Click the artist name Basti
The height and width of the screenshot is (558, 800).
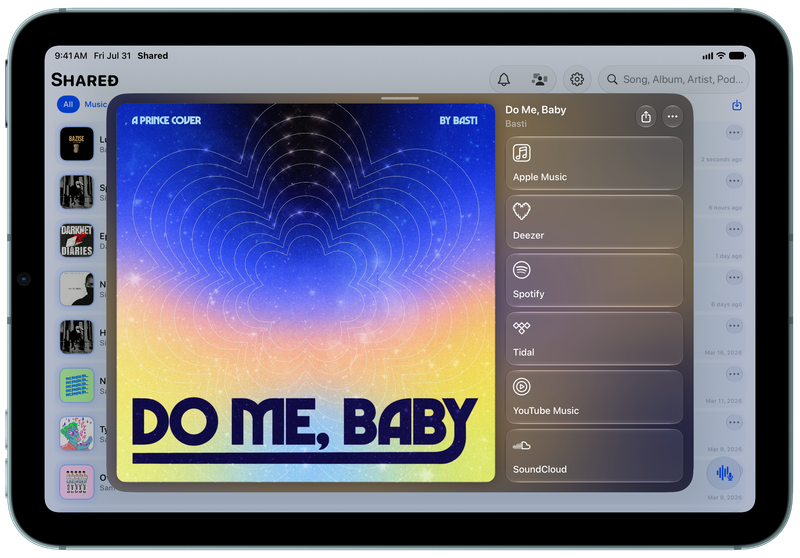[x=516, y=123]
